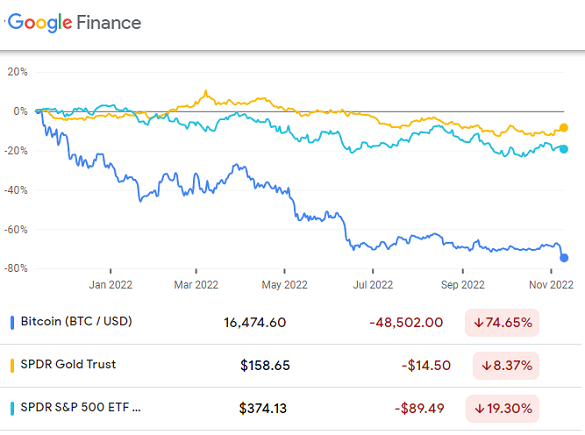Click the 74.65% decline badge

502,323
